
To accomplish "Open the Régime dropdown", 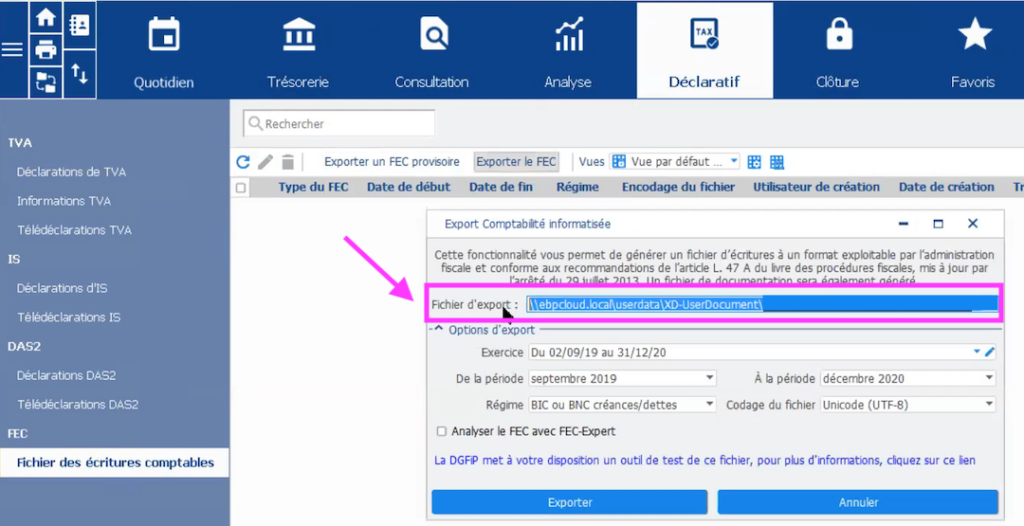I will pos(622,405).
